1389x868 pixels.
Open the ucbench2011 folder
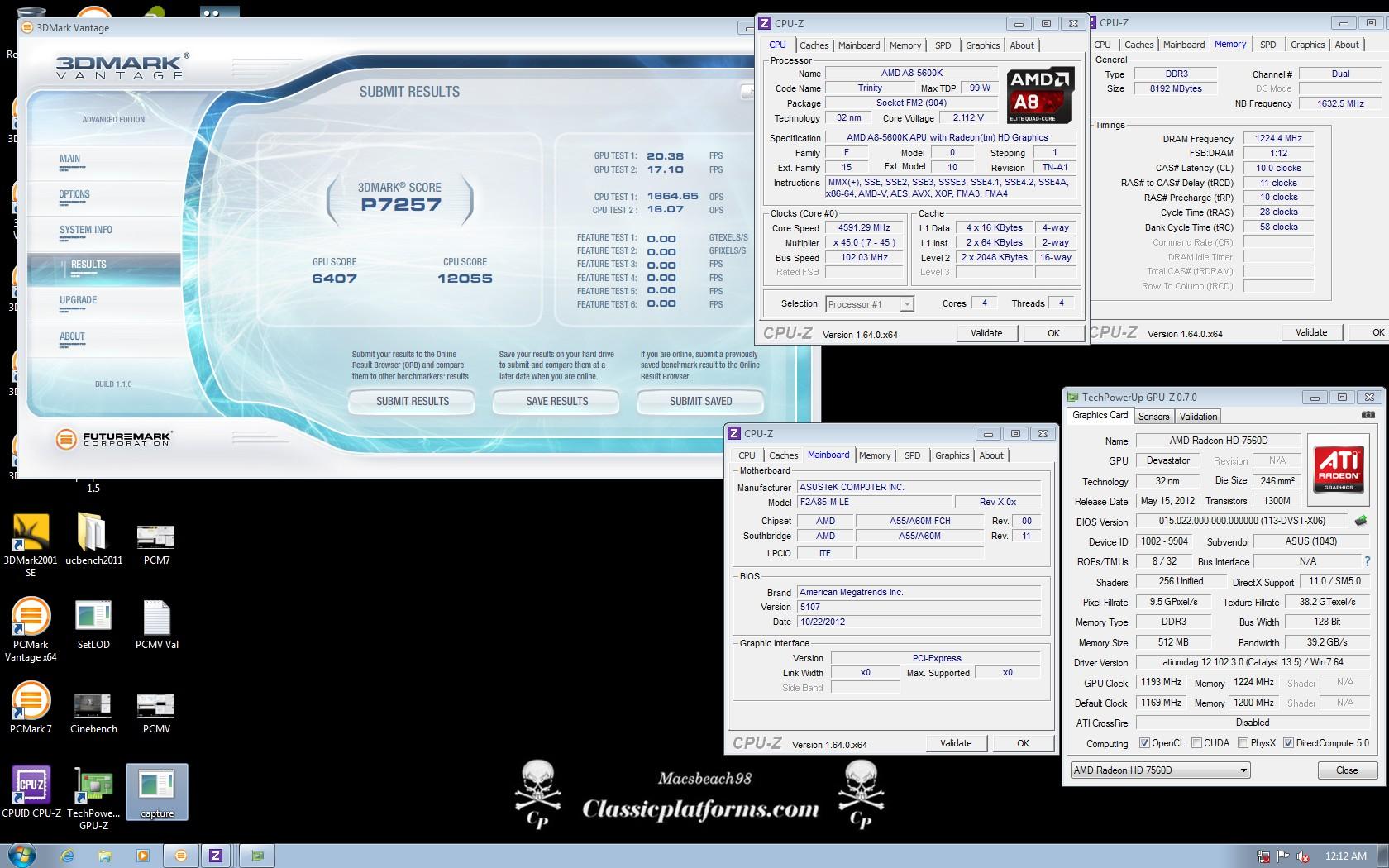(93, 539)
